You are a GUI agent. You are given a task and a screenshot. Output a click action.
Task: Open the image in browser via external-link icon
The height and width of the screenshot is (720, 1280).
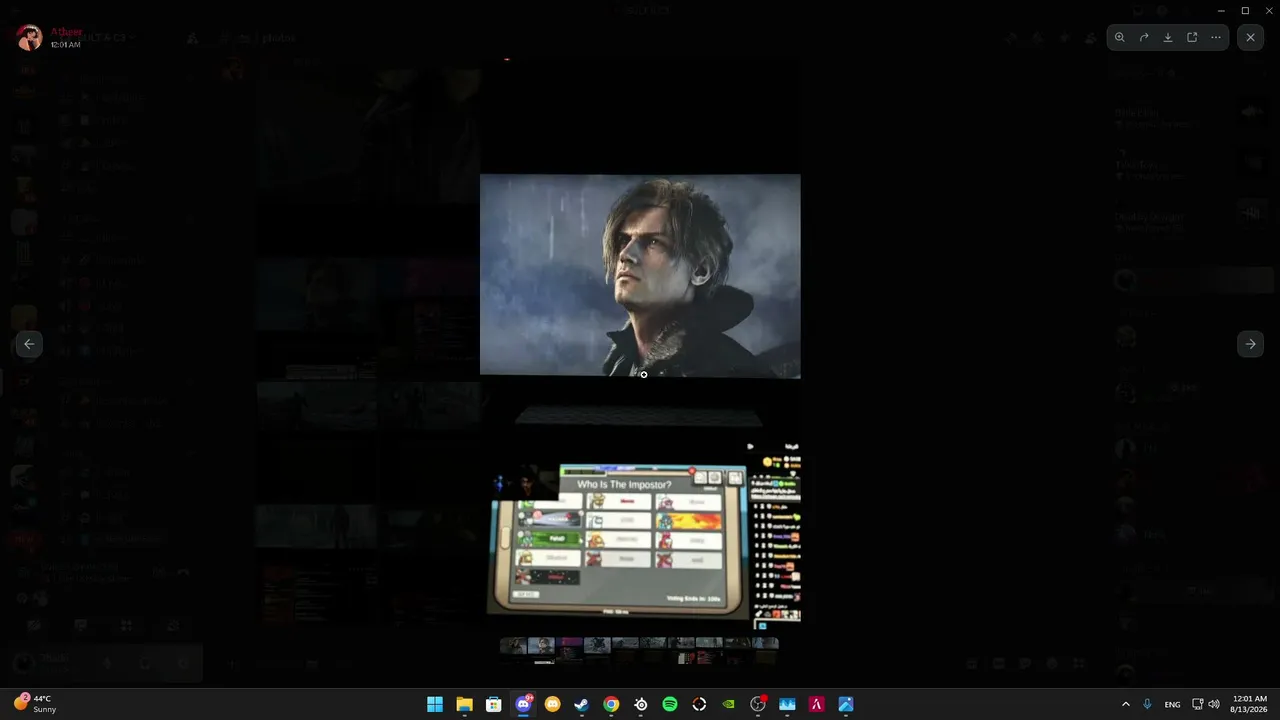[1192, 37]
